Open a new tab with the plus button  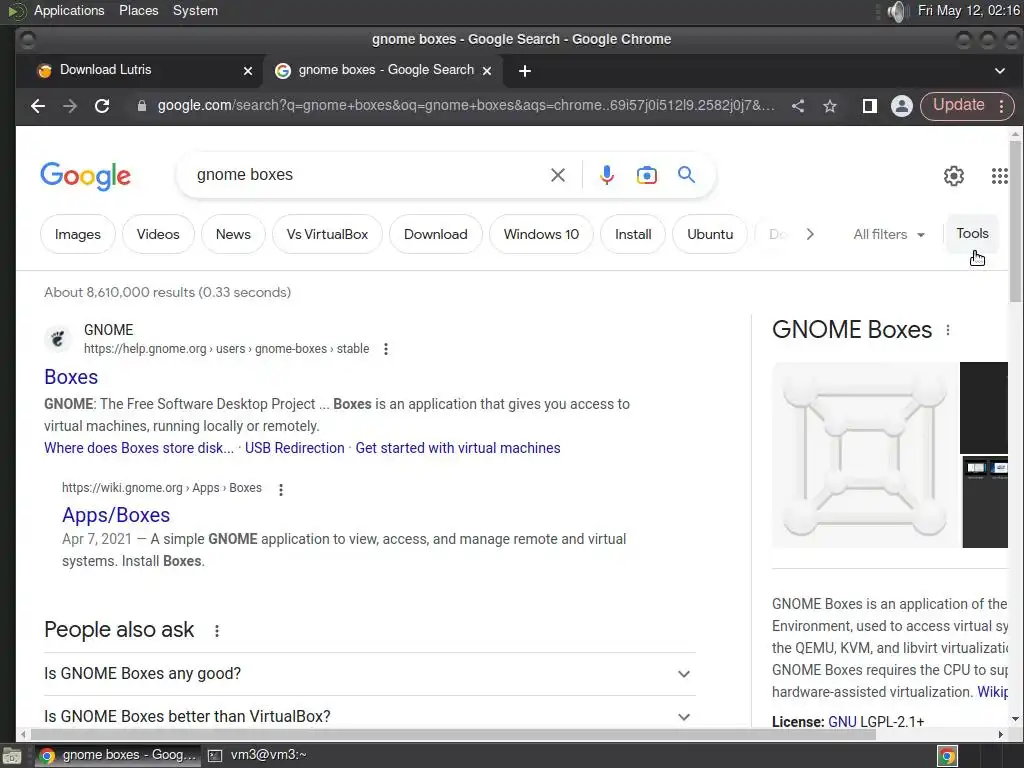524,71
